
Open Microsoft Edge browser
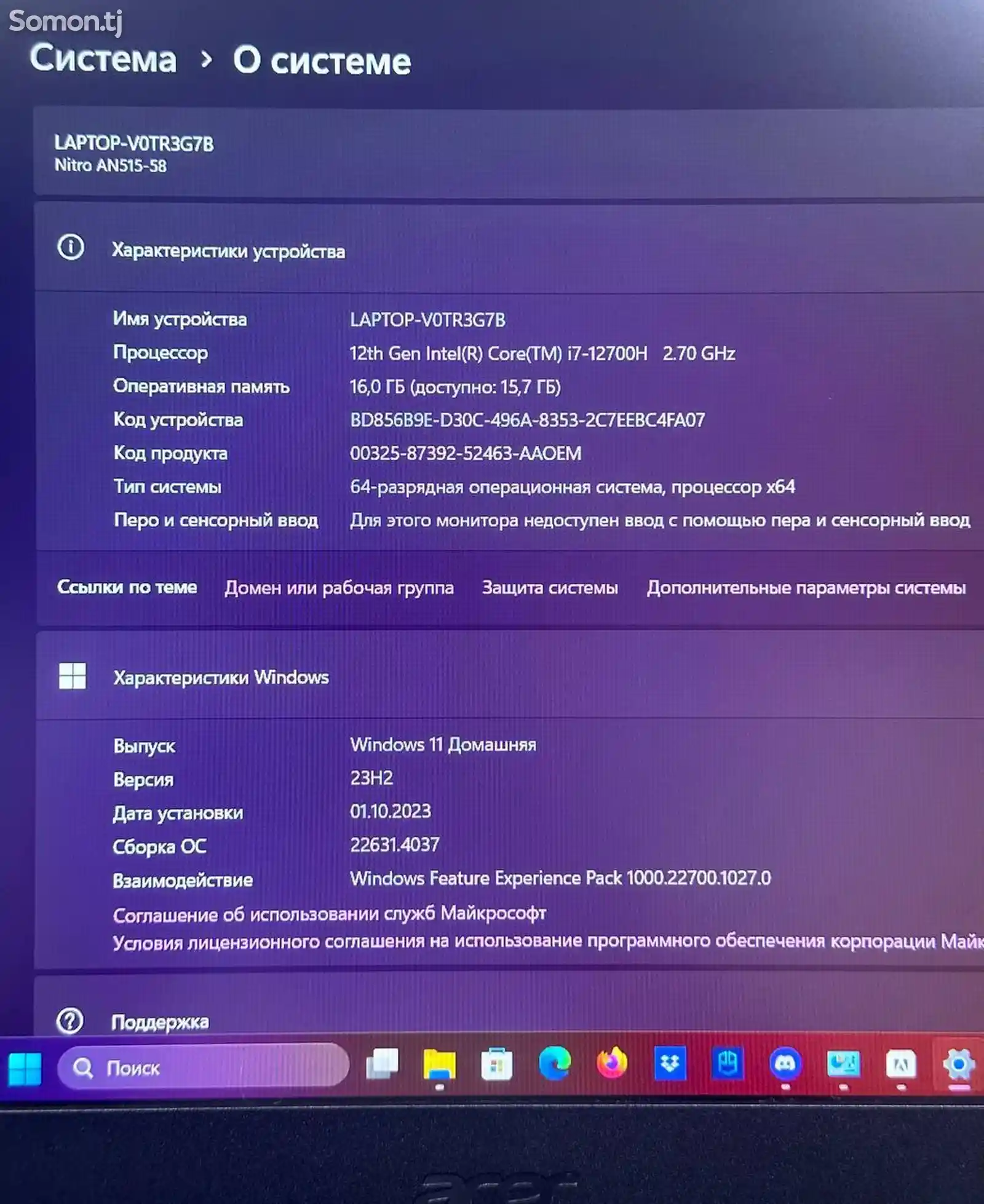tap(554, 1063)
